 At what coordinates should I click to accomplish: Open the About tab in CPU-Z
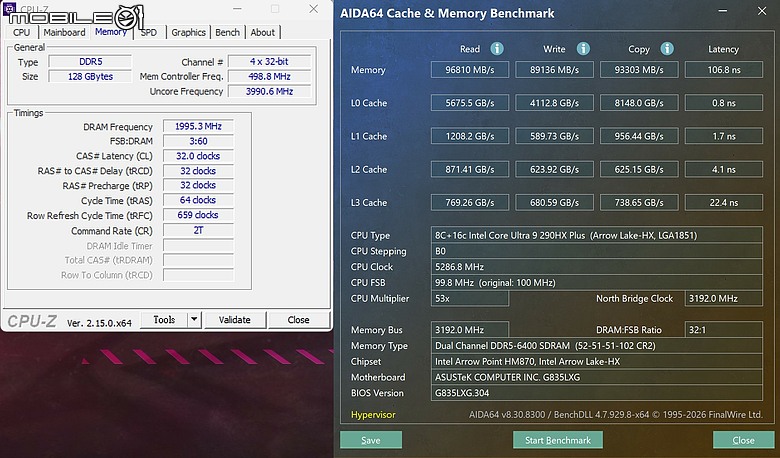(x=263, y=32)
